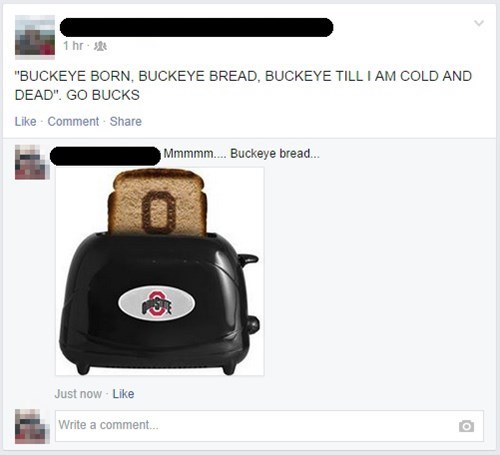Click the Just now comment timestamp

tap(78, 394)
